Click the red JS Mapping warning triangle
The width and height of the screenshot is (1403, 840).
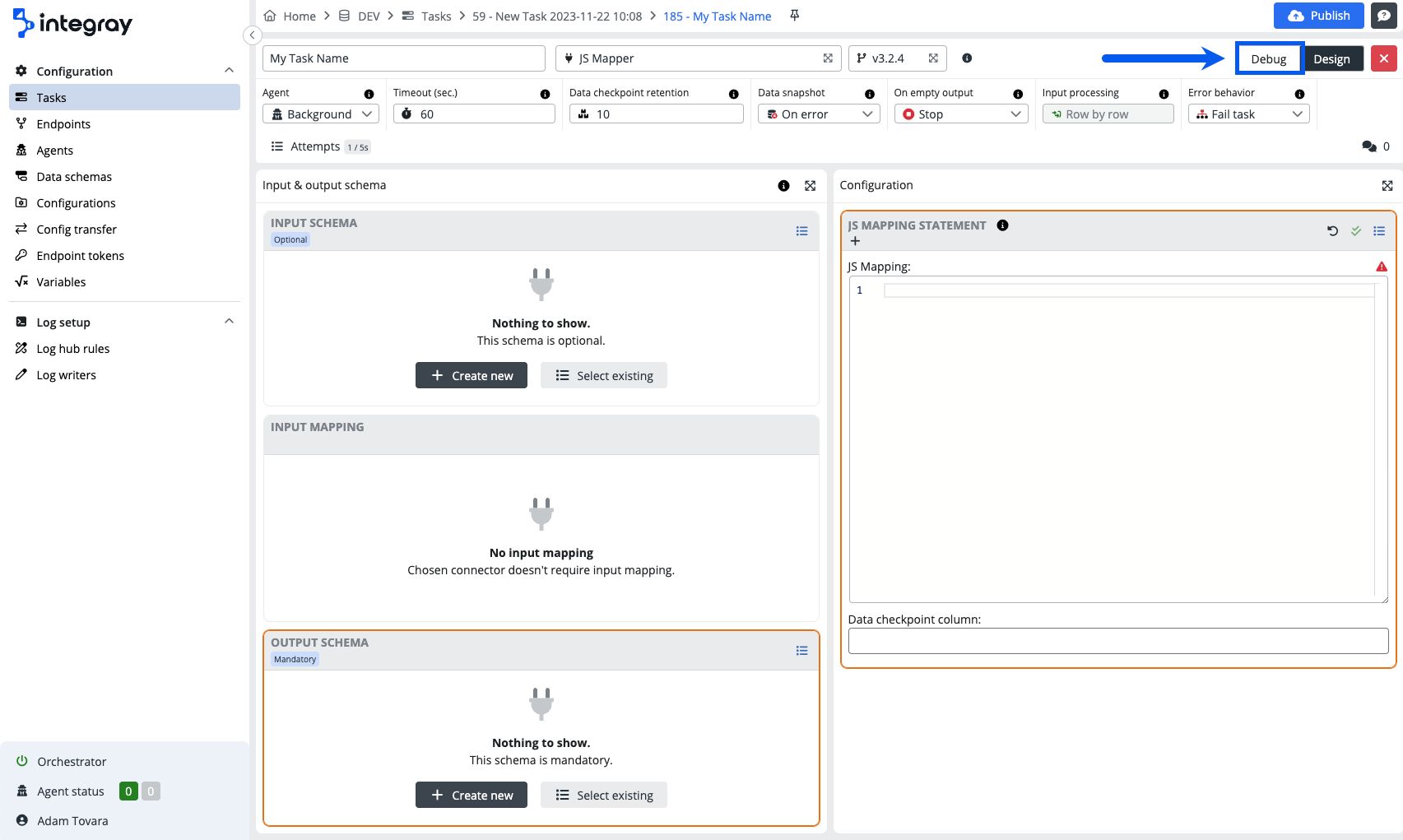tap(1381, 267)
